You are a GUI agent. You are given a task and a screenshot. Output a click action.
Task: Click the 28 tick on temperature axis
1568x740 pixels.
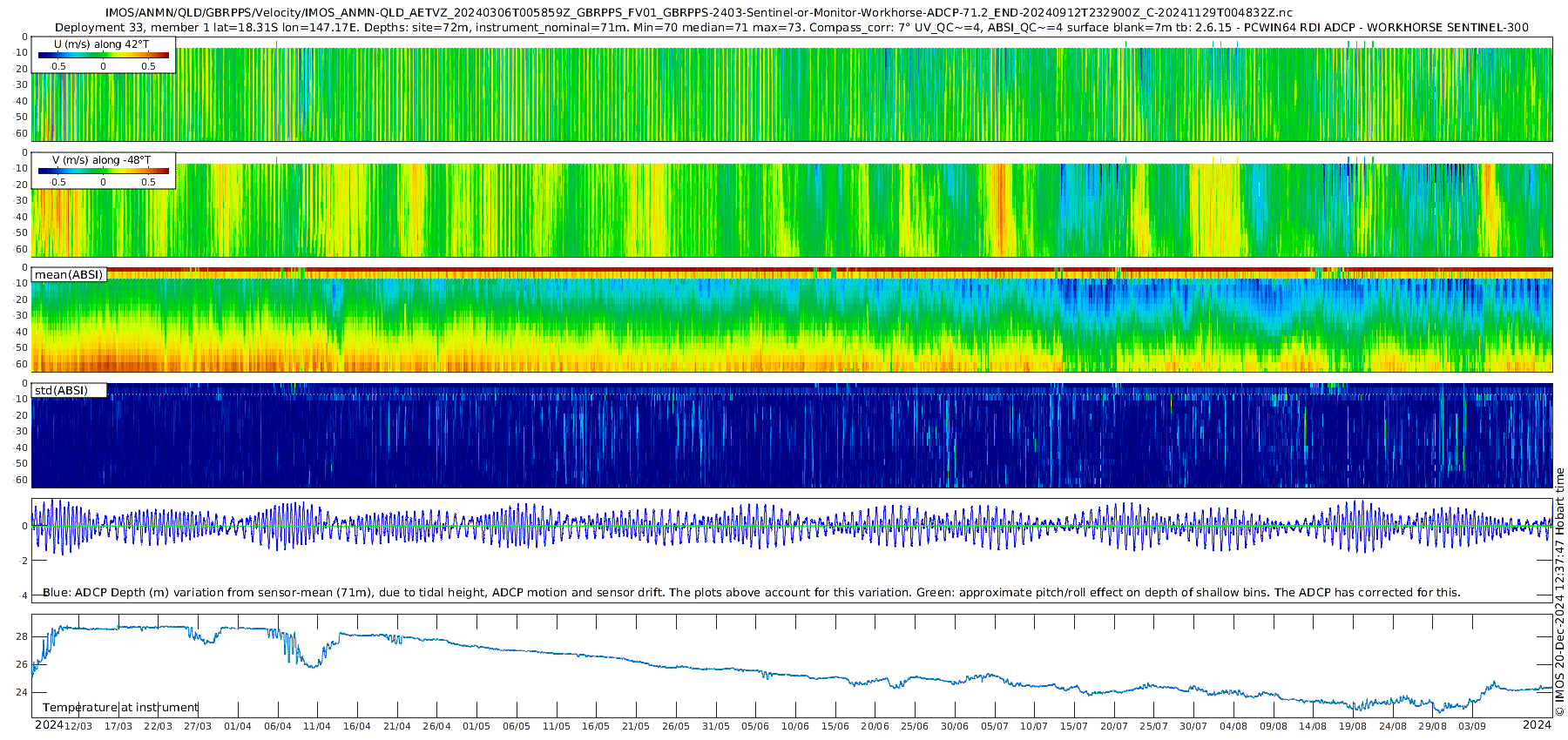[22, 636]
